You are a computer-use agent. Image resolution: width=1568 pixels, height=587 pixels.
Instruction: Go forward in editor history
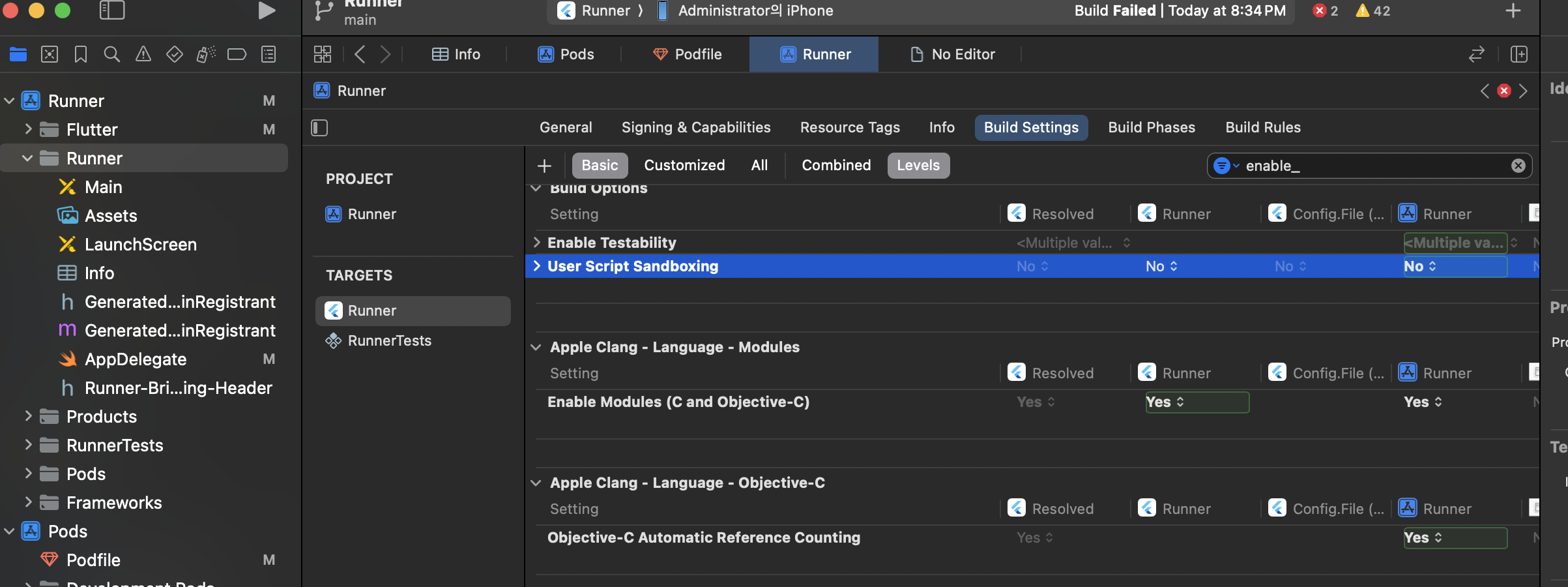point(386,54)
